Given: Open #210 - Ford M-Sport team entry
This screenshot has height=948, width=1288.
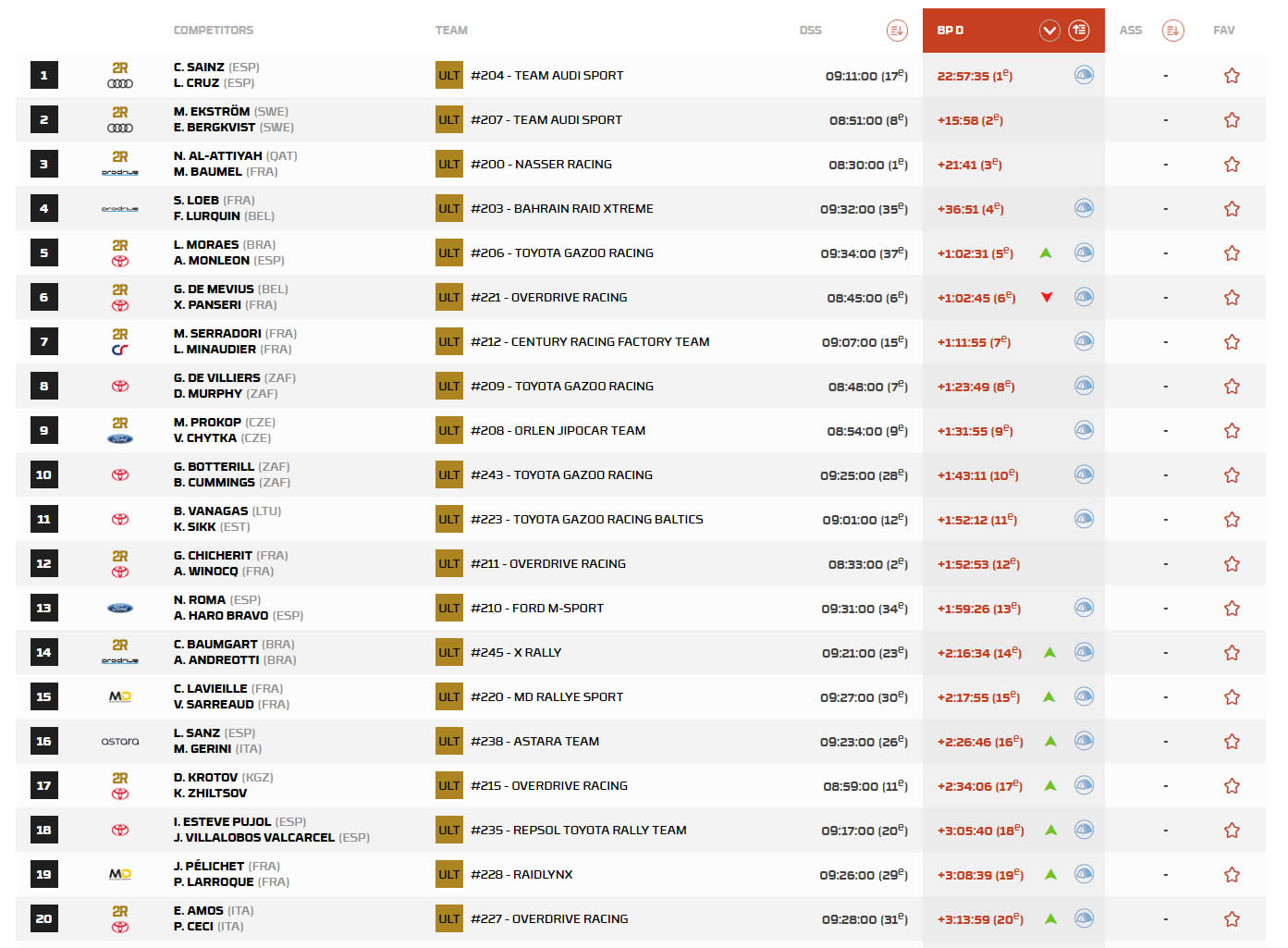Looking at the screenshot, I should [x=536, y=609].
